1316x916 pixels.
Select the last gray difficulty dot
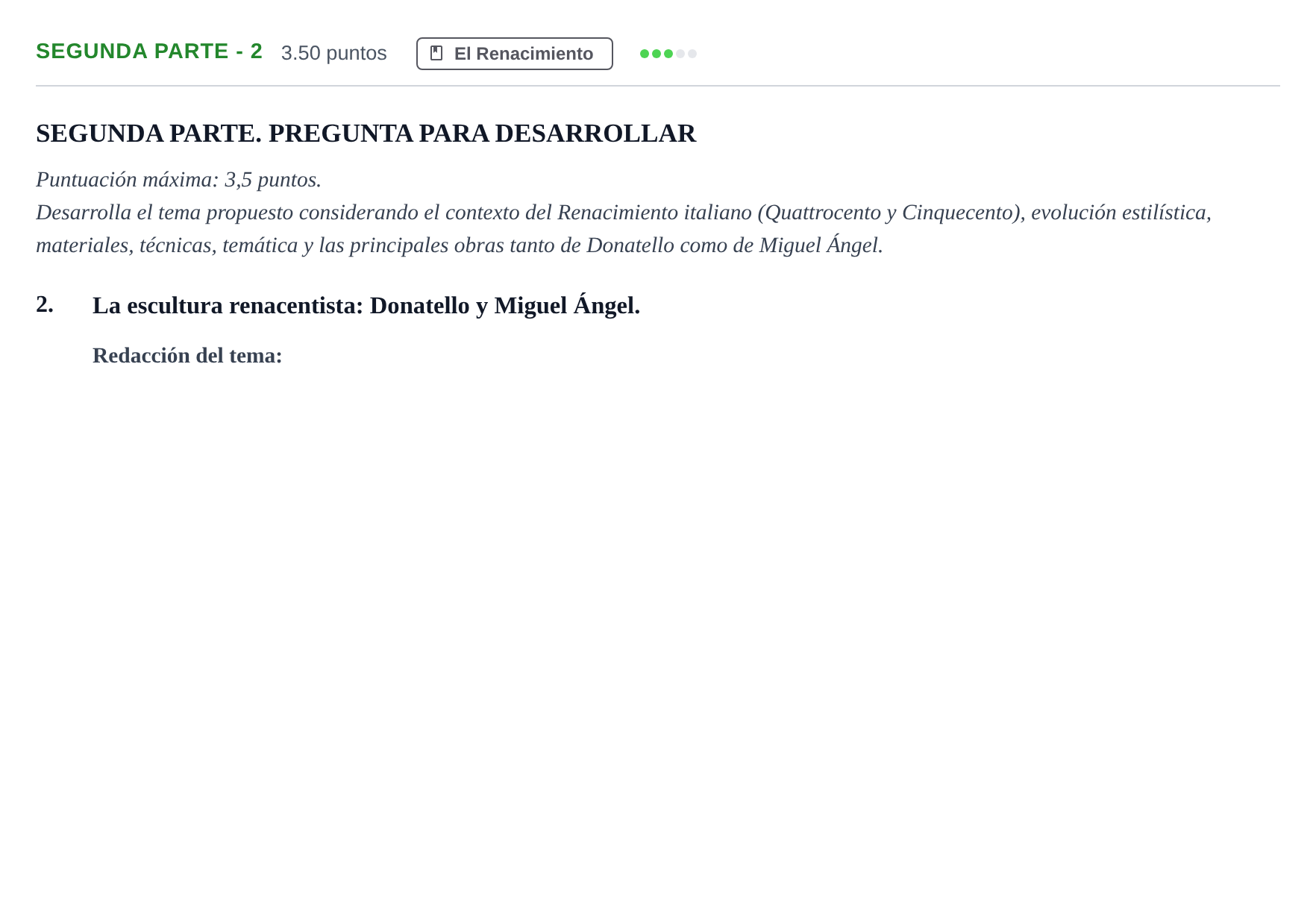[x=692, y=54]
